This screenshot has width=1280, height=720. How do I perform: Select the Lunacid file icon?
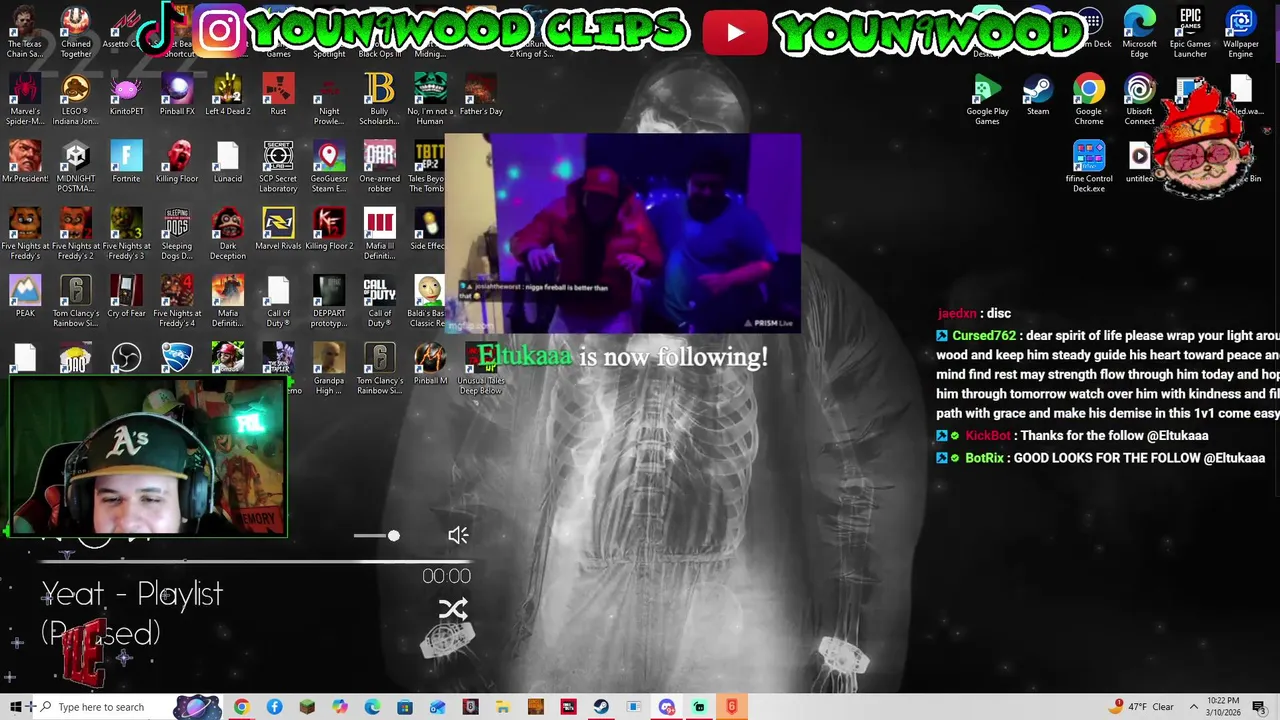(227, 163)
